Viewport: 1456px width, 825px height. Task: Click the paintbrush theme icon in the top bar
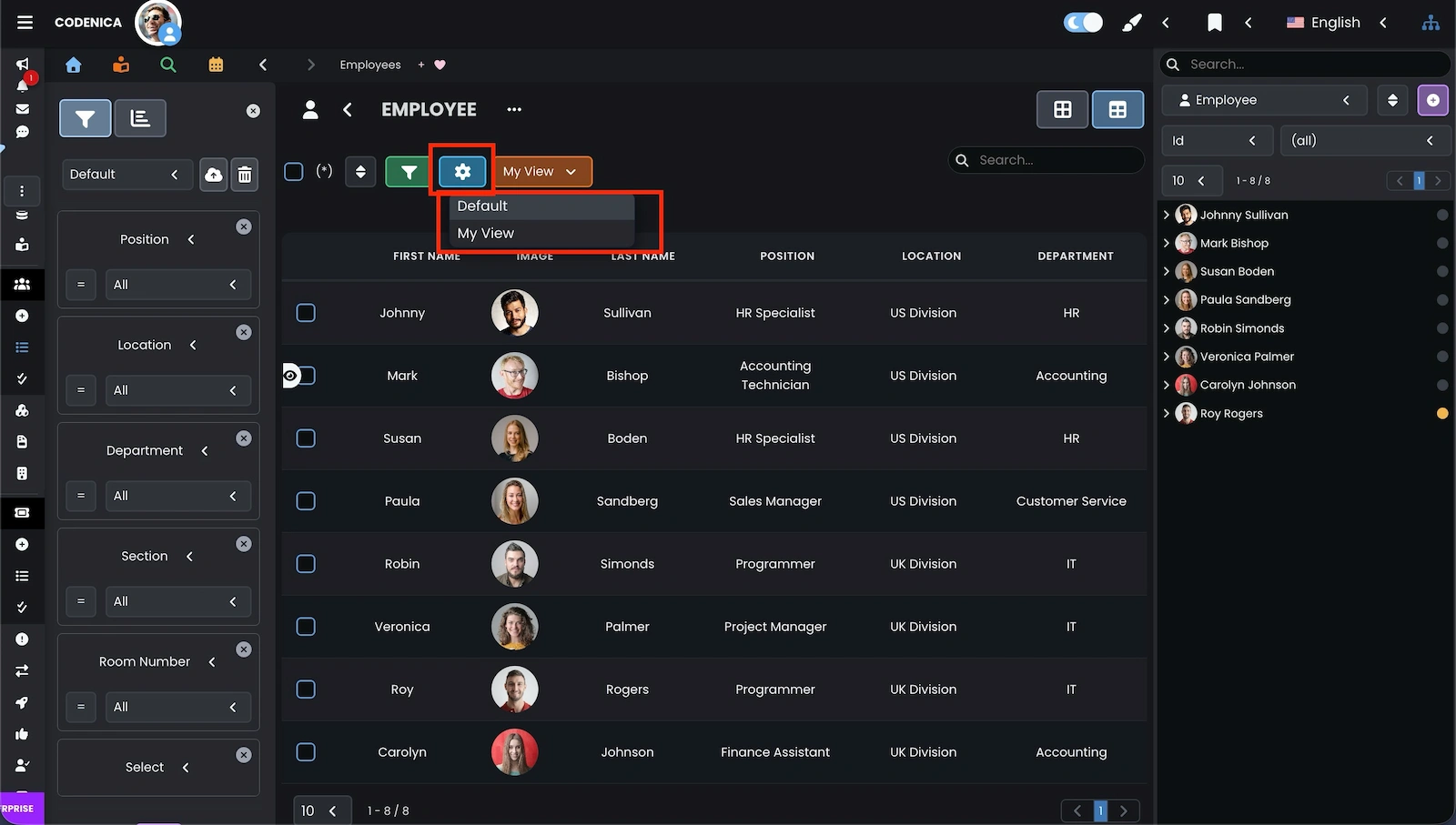click(x=1131, y=22)
